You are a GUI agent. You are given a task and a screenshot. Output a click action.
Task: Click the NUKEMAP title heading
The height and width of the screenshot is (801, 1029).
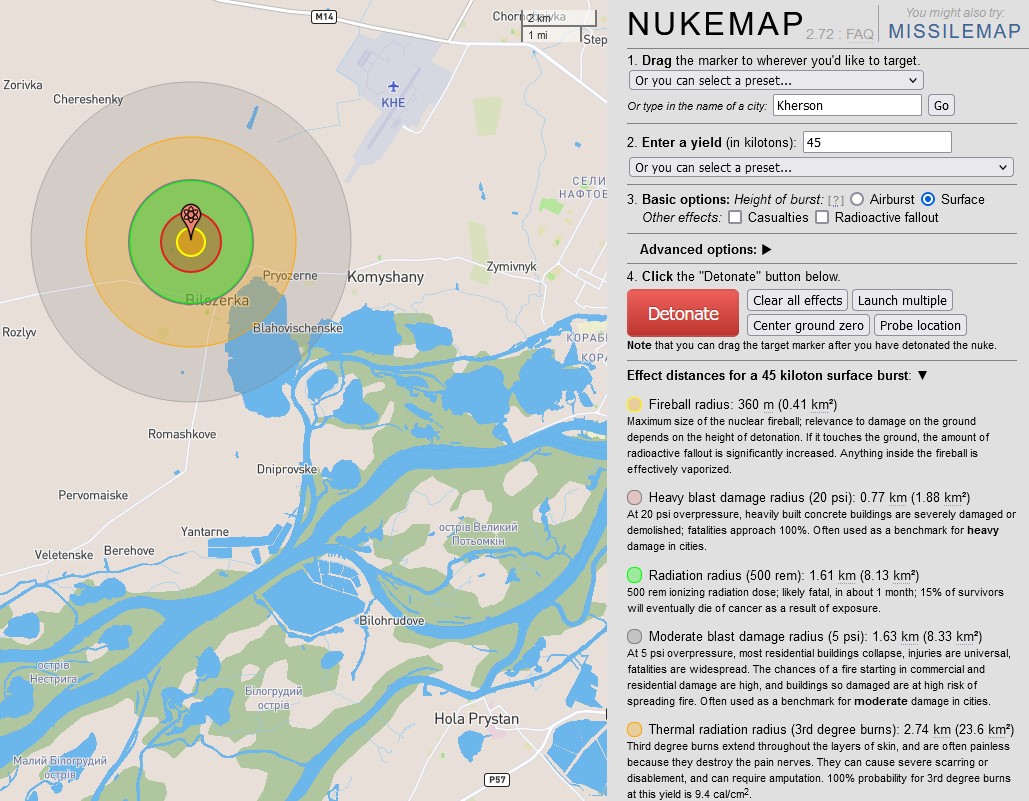(715, 24)
